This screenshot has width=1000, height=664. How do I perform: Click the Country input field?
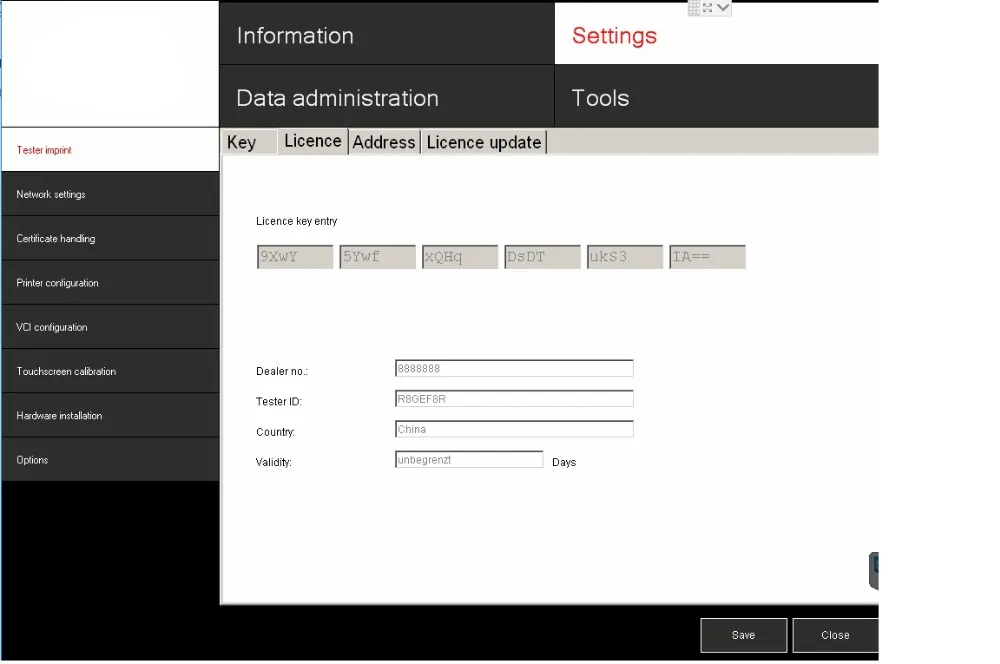click(514, 429)
